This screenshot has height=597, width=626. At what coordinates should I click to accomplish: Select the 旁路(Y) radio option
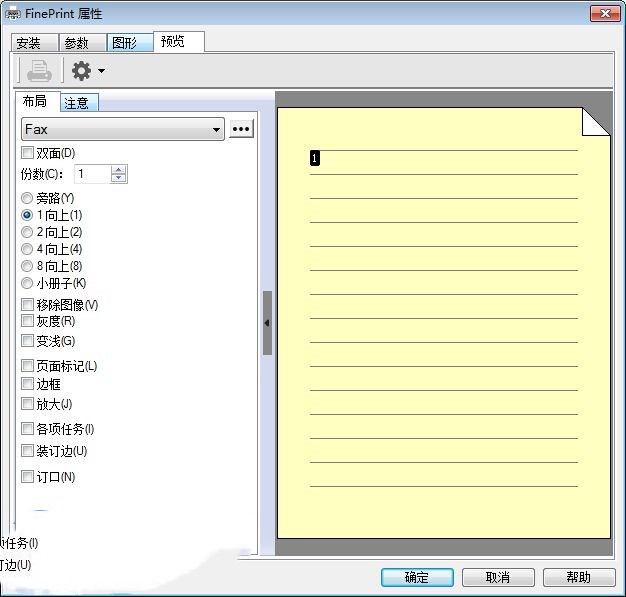[48, 198]
